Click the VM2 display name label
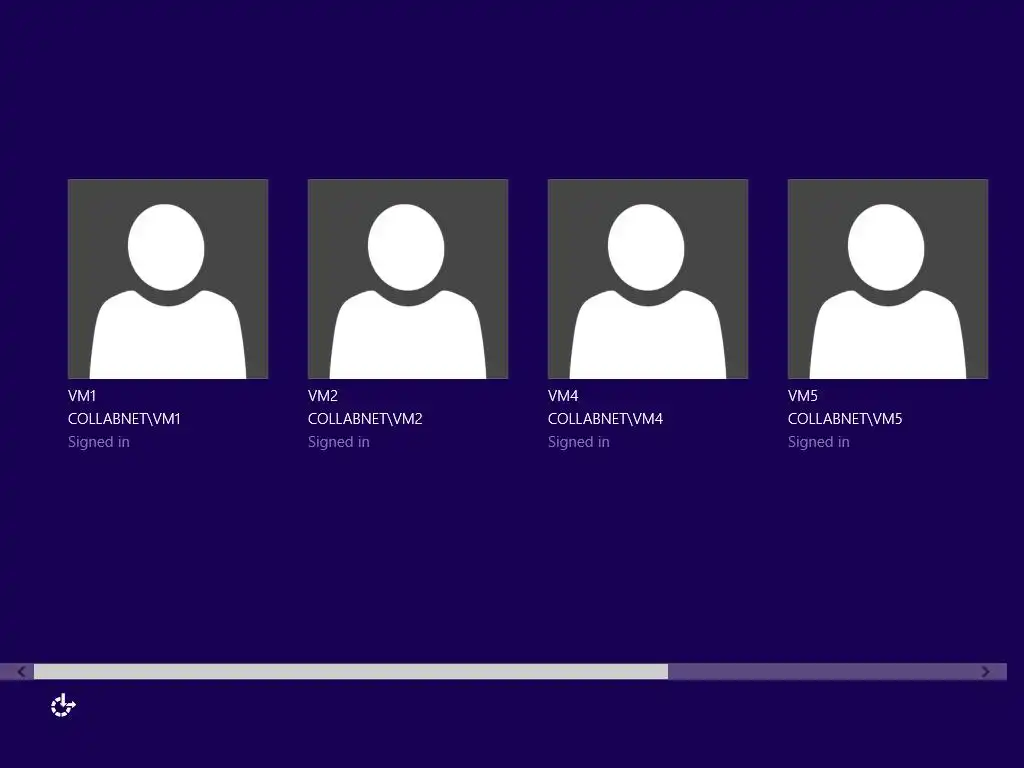Image resolution: width=1024 pixels, height=768 pixels. 323,396
